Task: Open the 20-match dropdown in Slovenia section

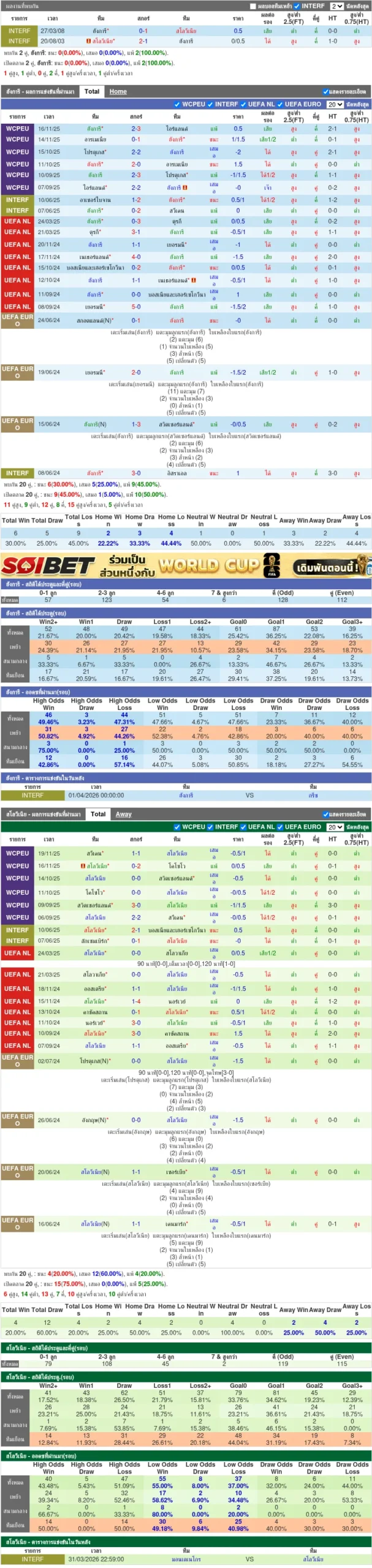Action: coord(335,827)
